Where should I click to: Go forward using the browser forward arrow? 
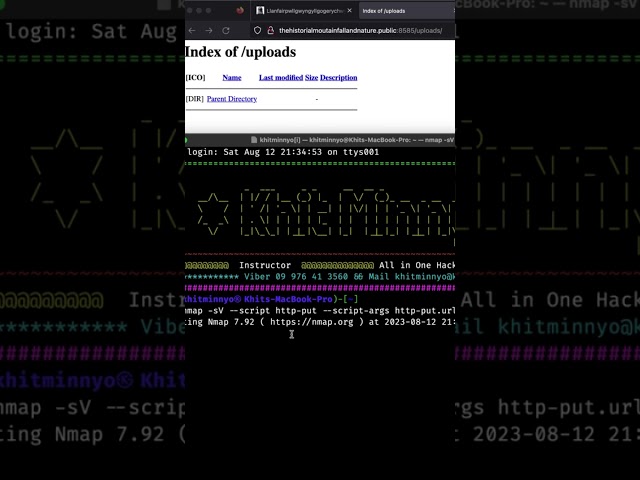tap(209, 31)
